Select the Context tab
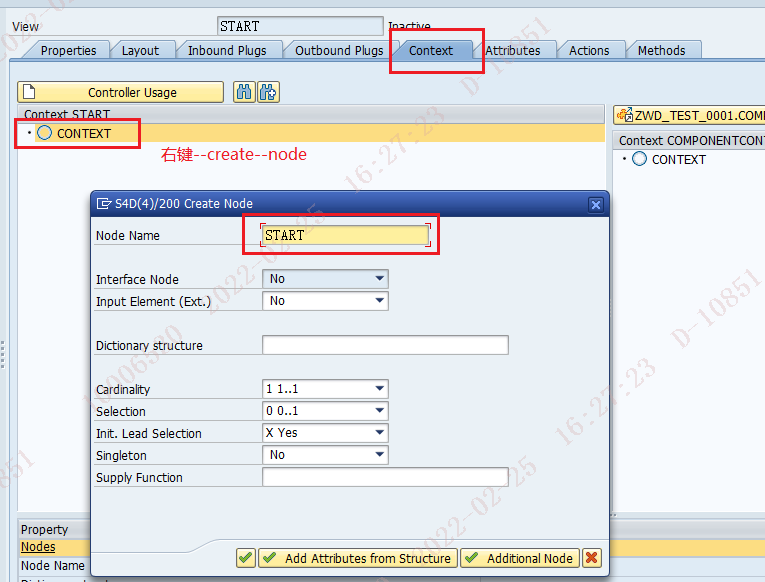 pos(431,50)
